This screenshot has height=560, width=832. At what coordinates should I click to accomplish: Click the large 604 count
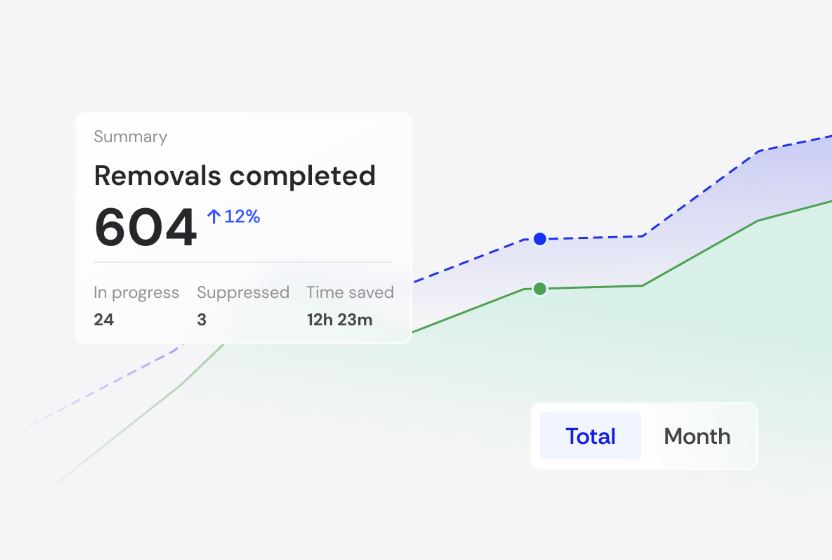pyautogui.click(x=146, y=228)
